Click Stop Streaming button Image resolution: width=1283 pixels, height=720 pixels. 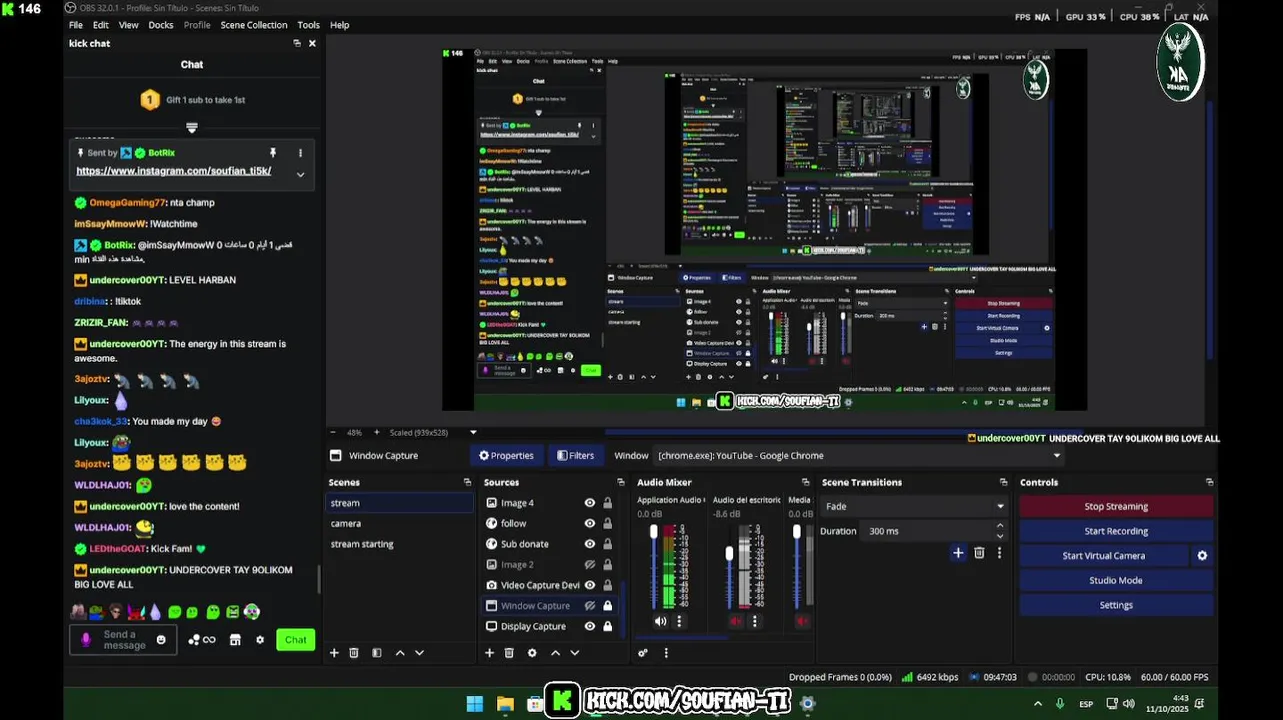click(1116, 507)
